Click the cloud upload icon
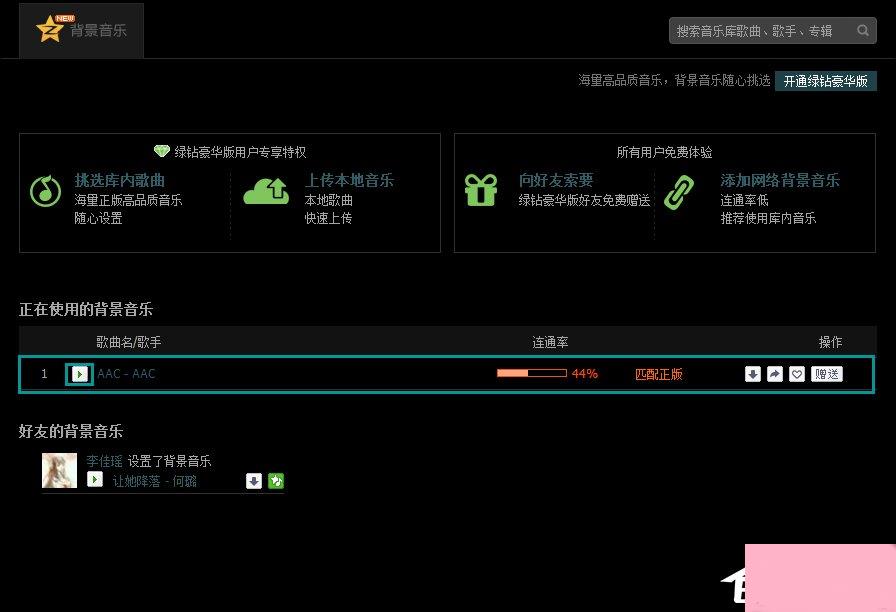This screenshot has height=612, width=896. coord(266,191)
